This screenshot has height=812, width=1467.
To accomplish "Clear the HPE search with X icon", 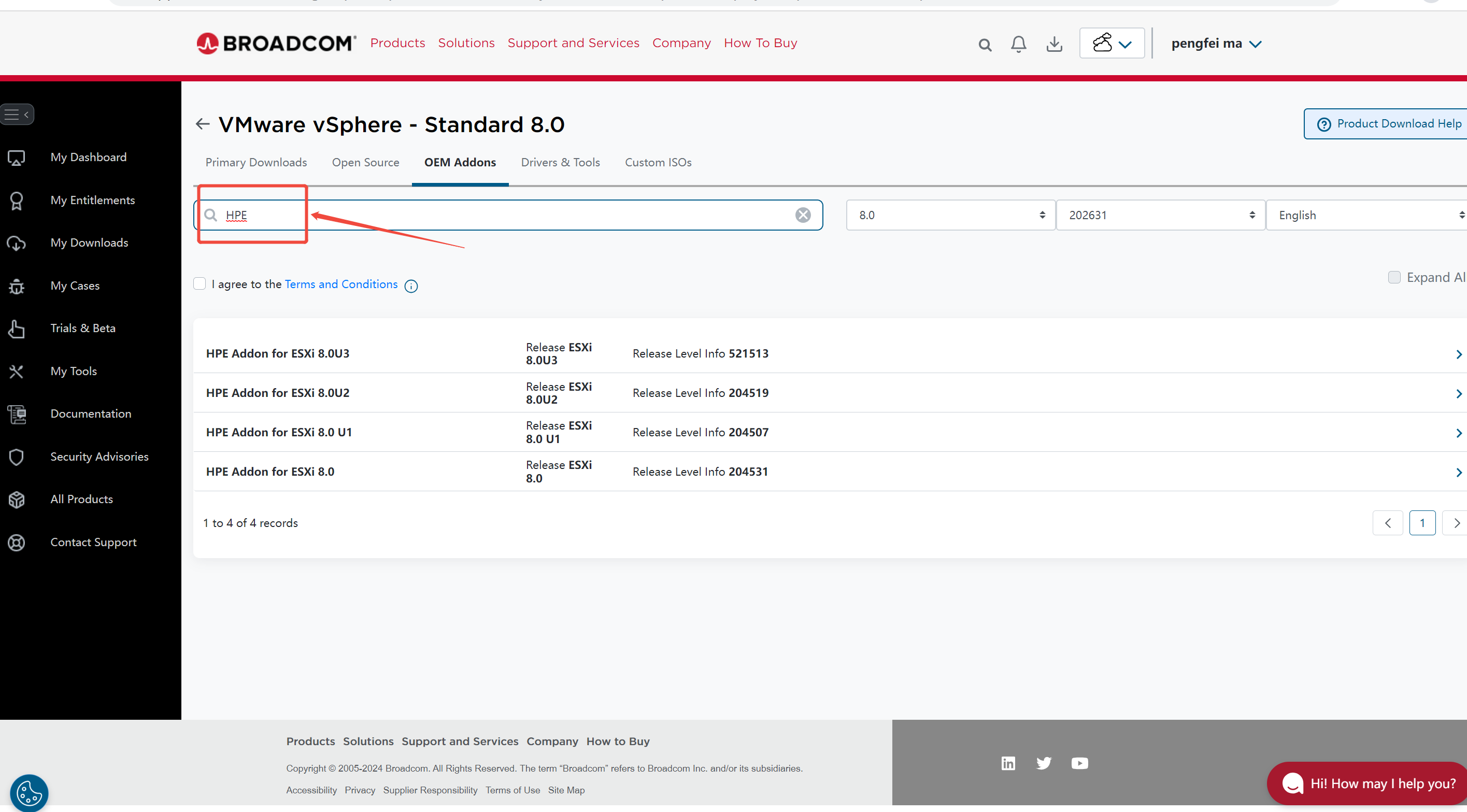I will click(803, 215).
